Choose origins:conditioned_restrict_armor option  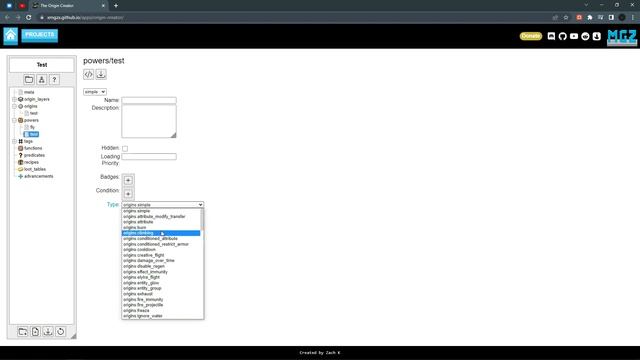pyautogui.click(x=161, y=244)
